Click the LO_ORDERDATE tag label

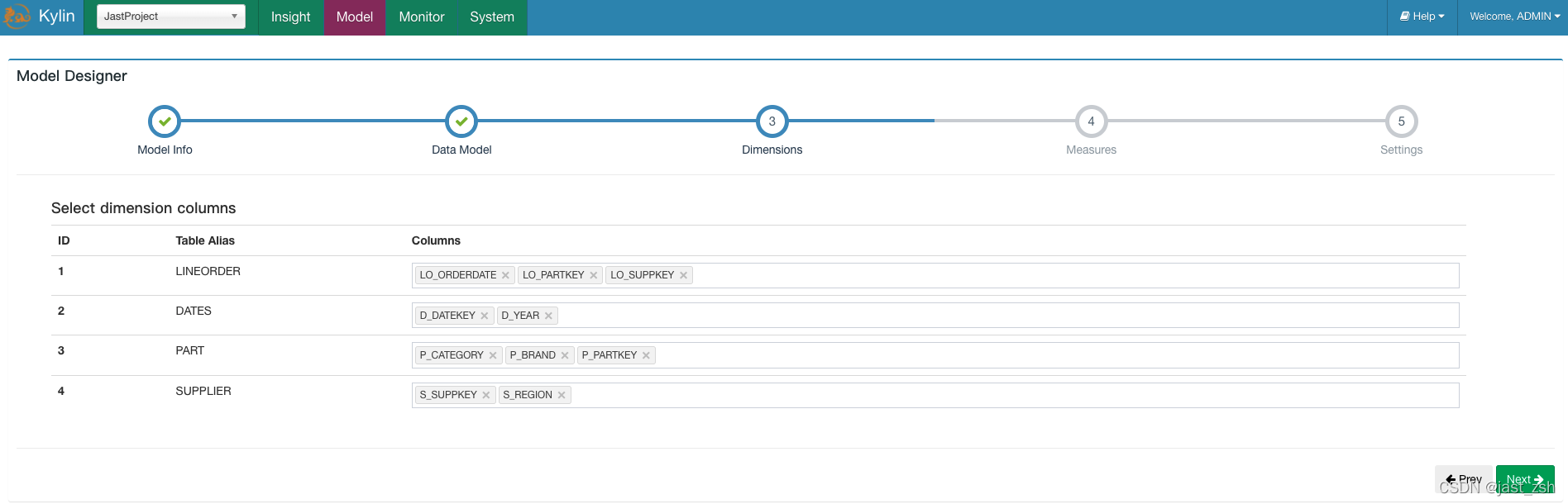click(x=458, y=275)
